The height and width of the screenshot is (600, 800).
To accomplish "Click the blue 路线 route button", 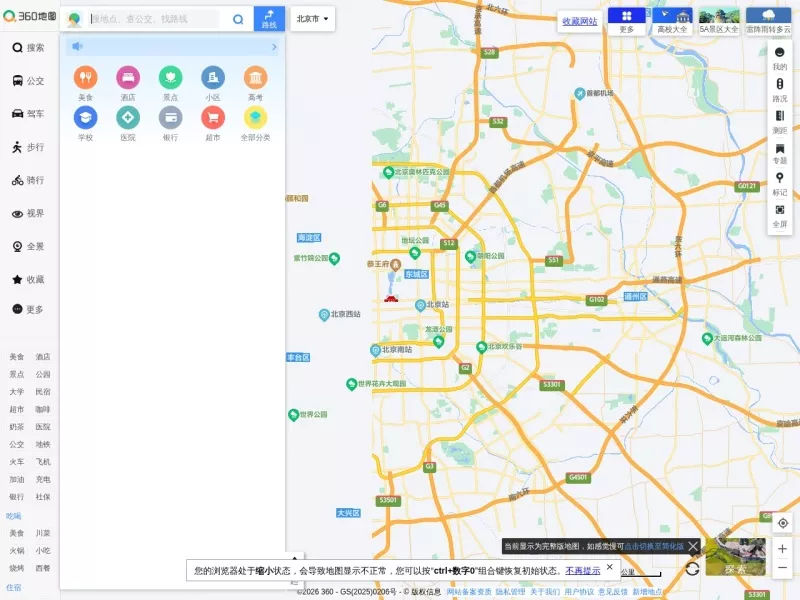I will click(x=269, y=19).
